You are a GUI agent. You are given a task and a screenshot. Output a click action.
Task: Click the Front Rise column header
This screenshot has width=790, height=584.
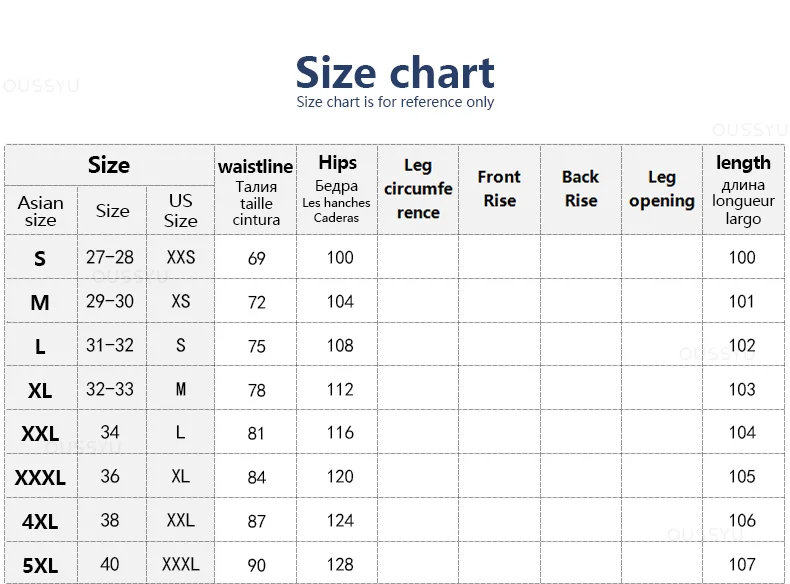[x=499, y=190]
